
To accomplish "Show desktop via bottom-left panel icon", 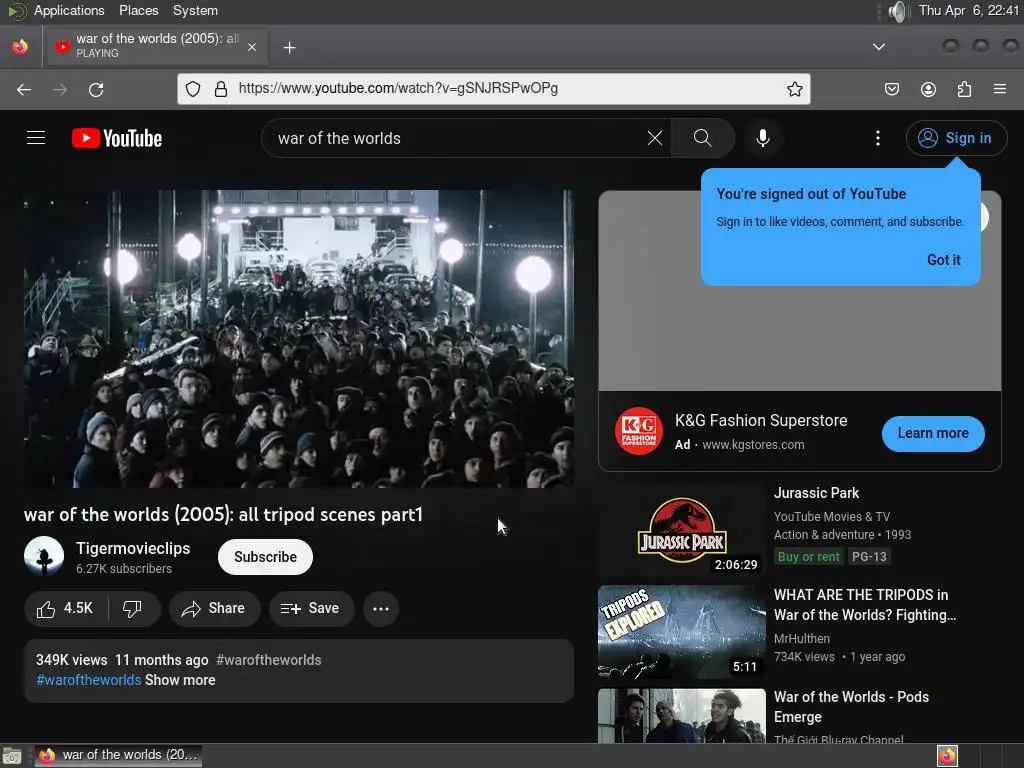I will [x=12, y=756].
